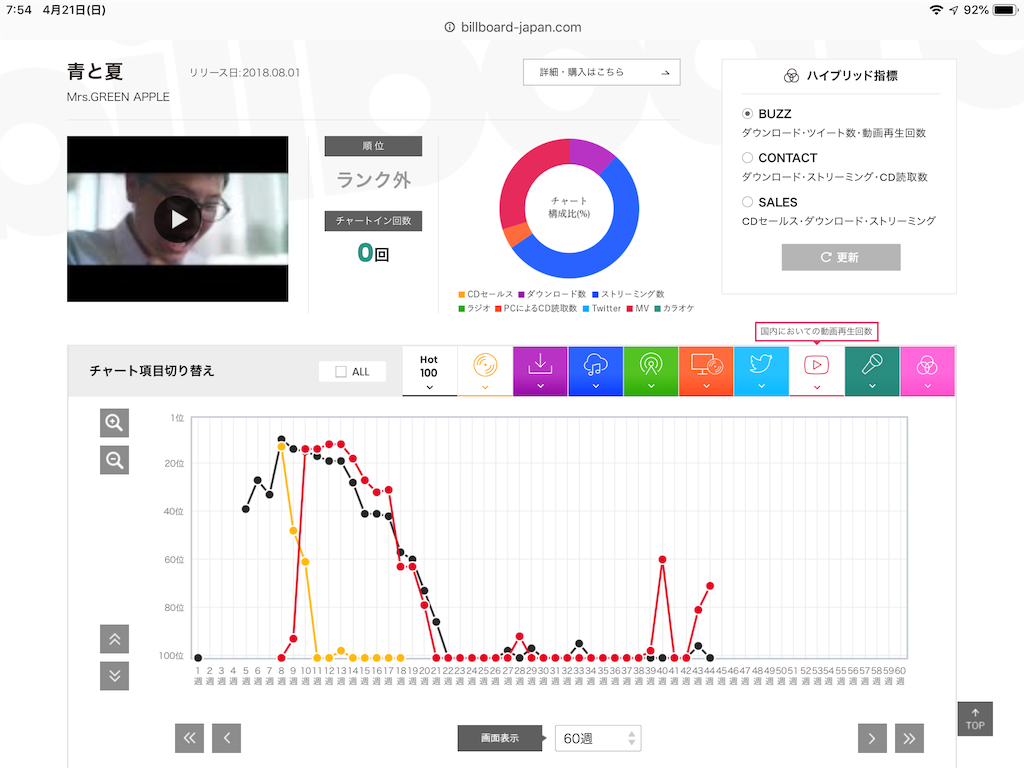
Task: Open the 60週 display range dropdown
Action: 598,738
